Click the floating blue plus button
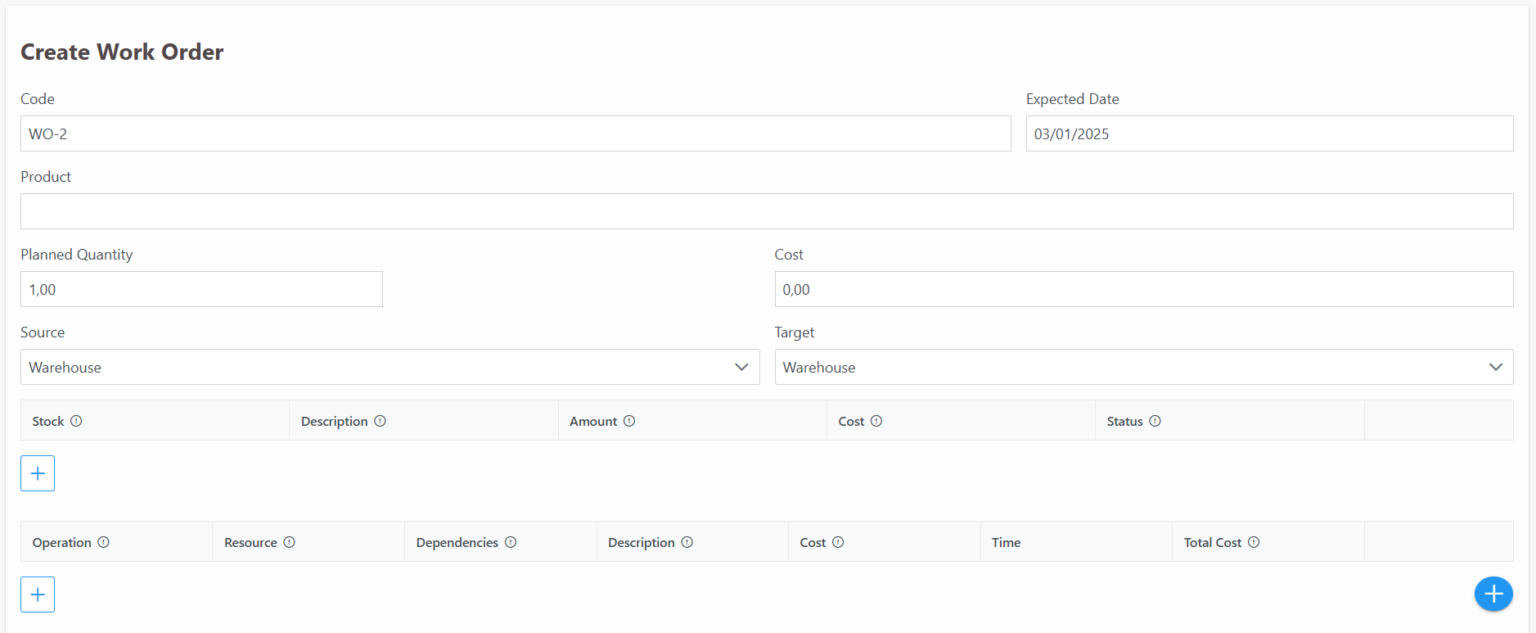 [x=1493, y=594]
